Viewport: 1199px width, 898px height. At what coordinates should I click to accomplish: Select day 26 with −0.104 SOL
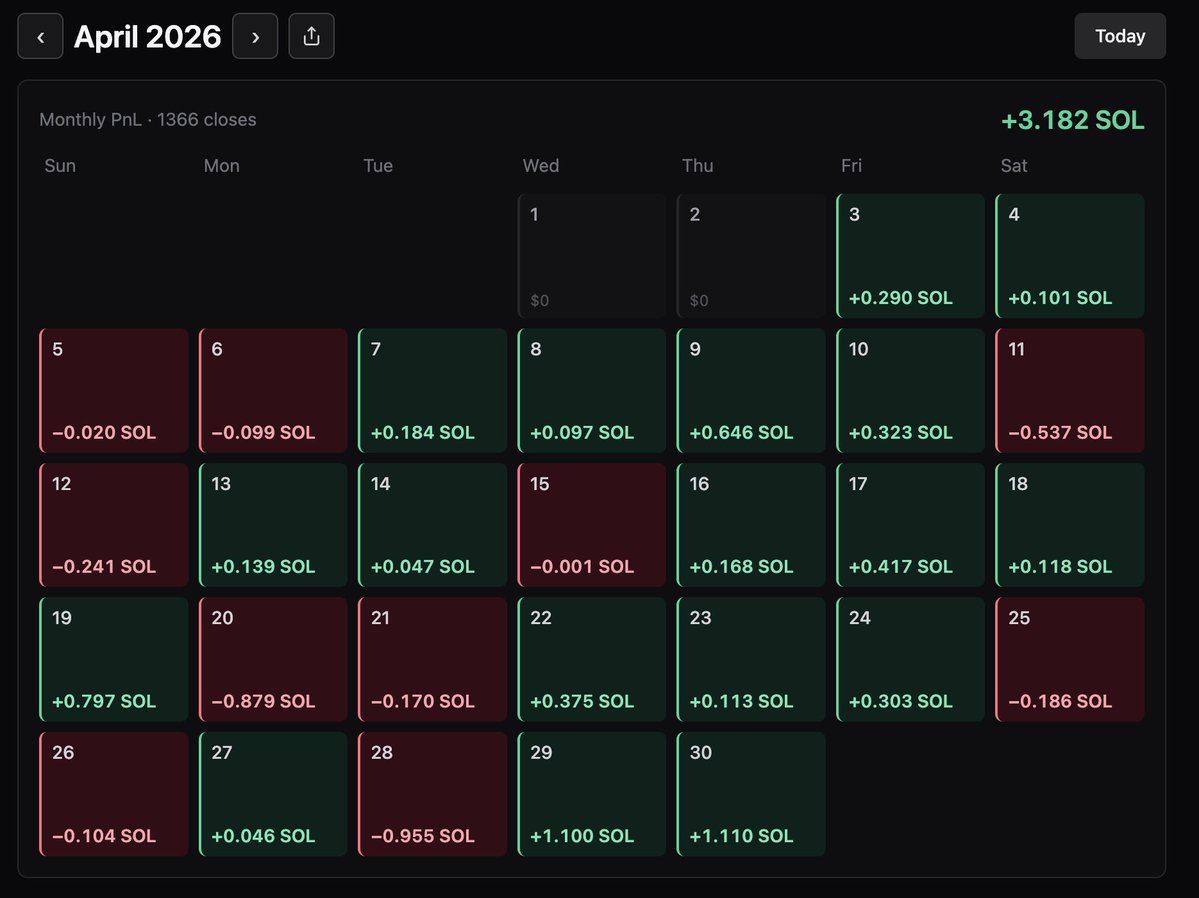point(114,794)
